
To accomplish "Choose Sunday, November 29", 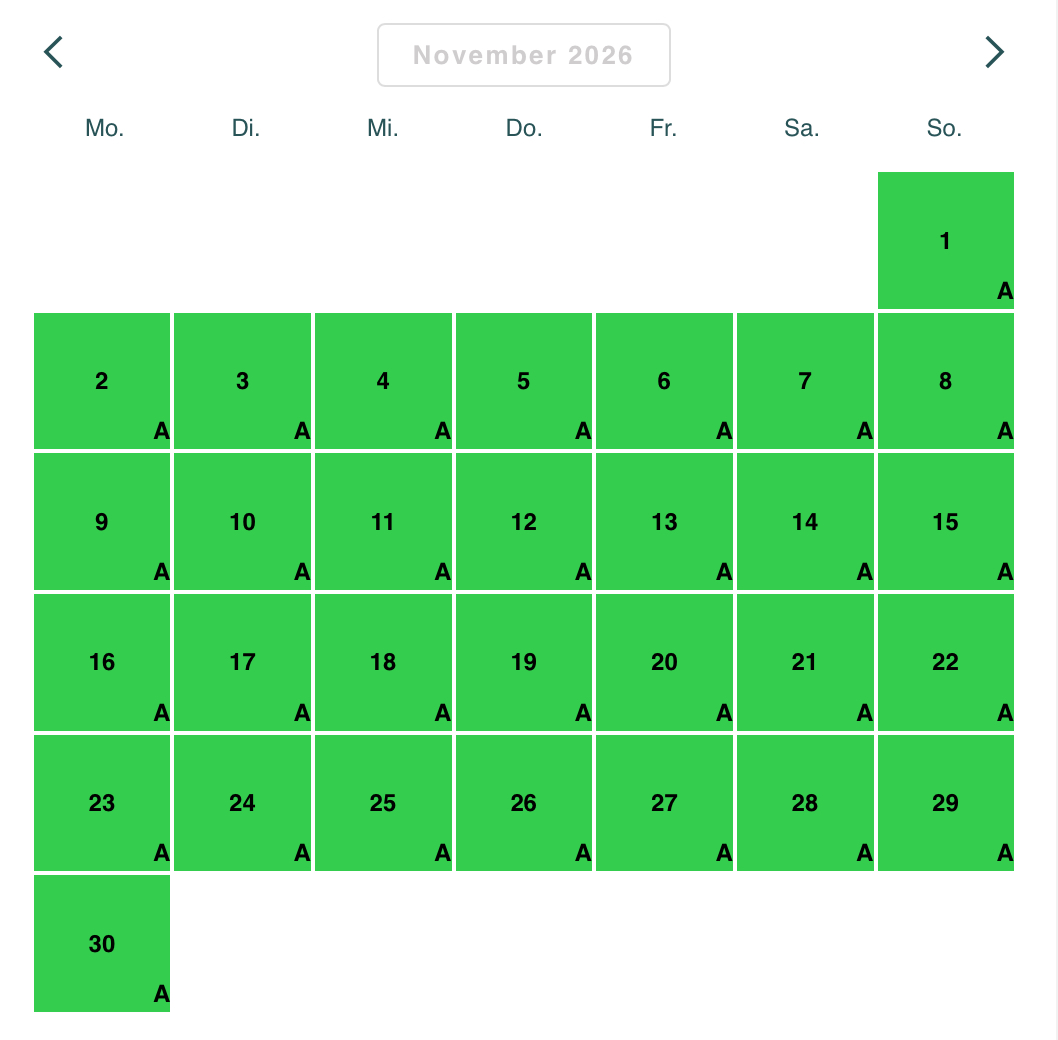I will pyautogui.click(x=945, y=803).
